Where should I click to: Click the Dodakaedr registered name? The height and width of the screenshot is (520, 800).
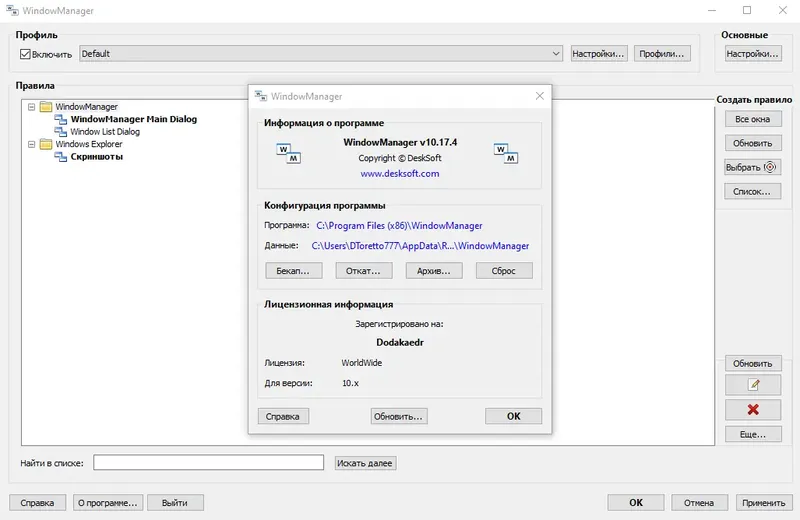[x=400, y=342]
